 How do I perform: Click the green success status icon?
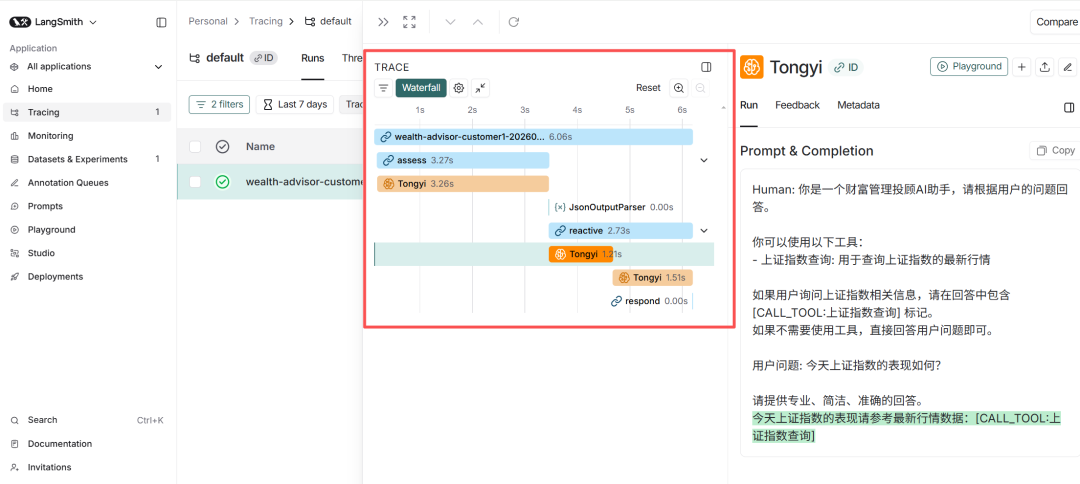pyautogui.click(x=222, y=182)
